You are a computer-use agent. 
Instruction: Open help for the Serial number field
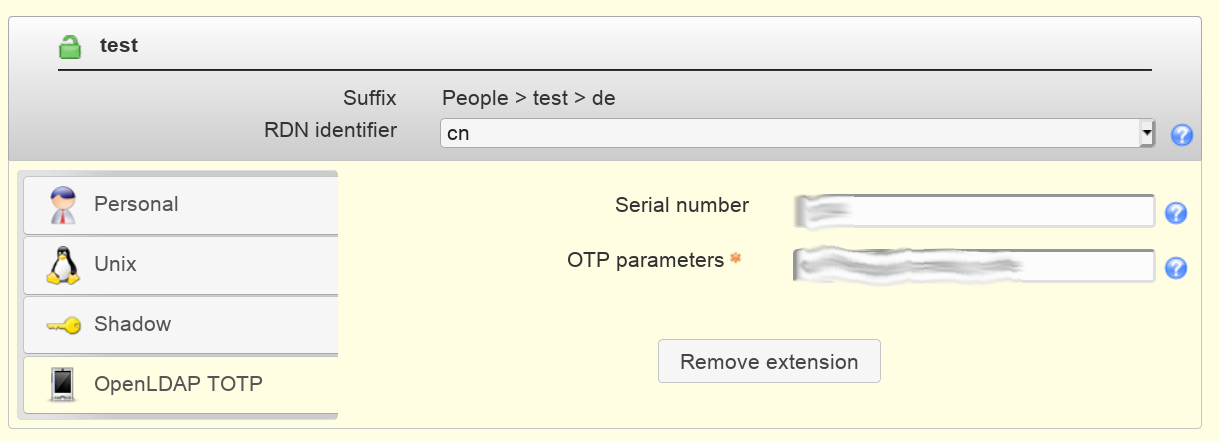pyautogui.click(x=1176, y=213)
